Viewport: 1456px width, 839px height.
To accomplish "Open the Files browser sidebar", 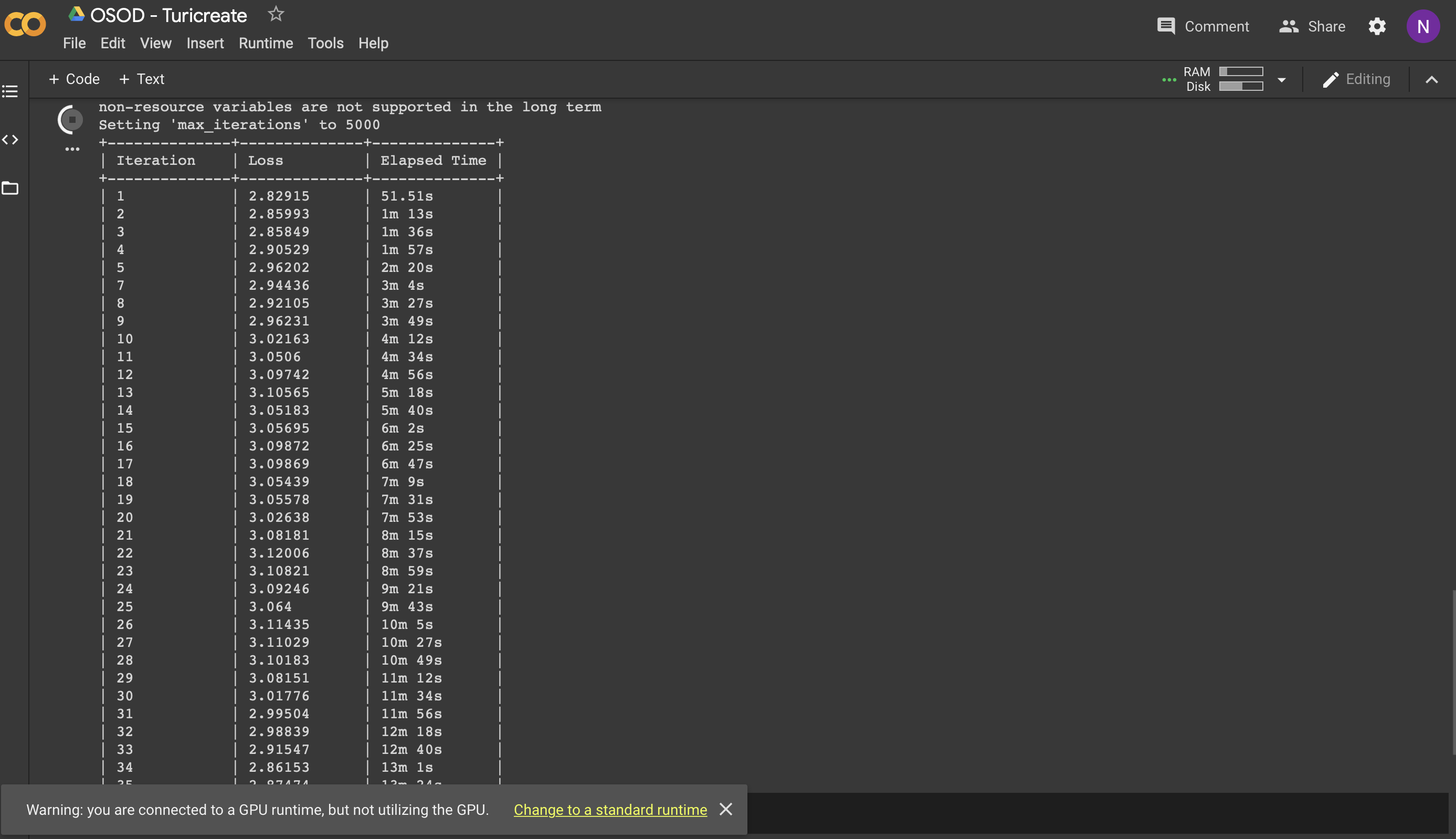I will click(x=9, y=188).
